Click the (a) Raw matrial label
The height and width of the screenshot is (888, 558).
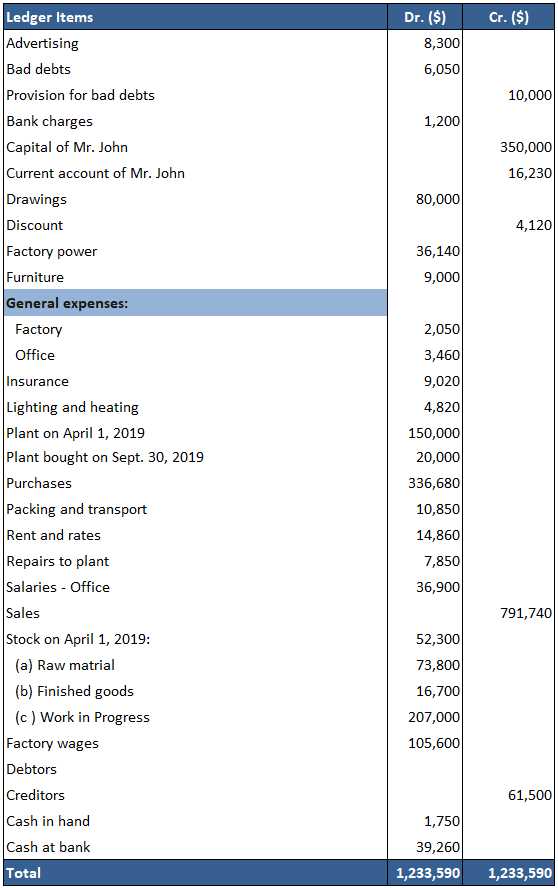coord(65,666)
